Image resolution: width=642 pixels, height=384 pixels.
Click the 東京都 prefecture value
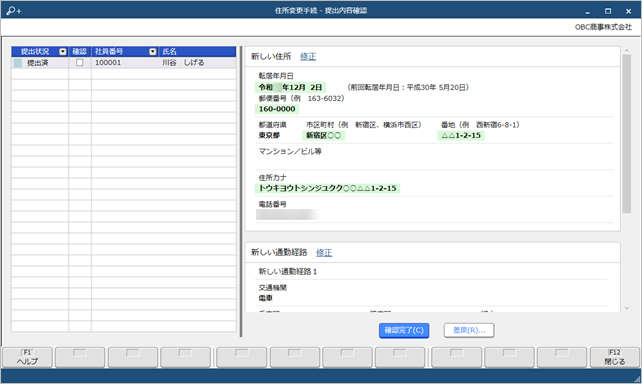[x=269, y=136]
